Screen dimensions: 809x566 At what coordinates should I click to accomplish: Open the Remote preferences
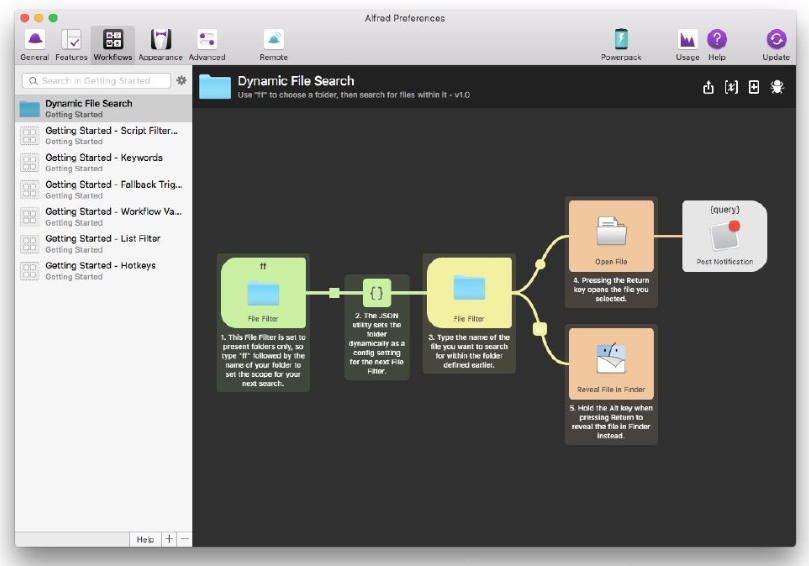273,44
